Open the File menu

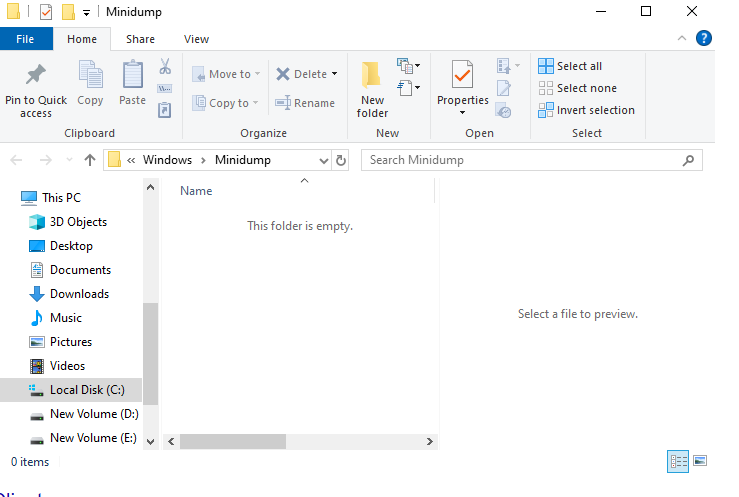pos(25,39)
